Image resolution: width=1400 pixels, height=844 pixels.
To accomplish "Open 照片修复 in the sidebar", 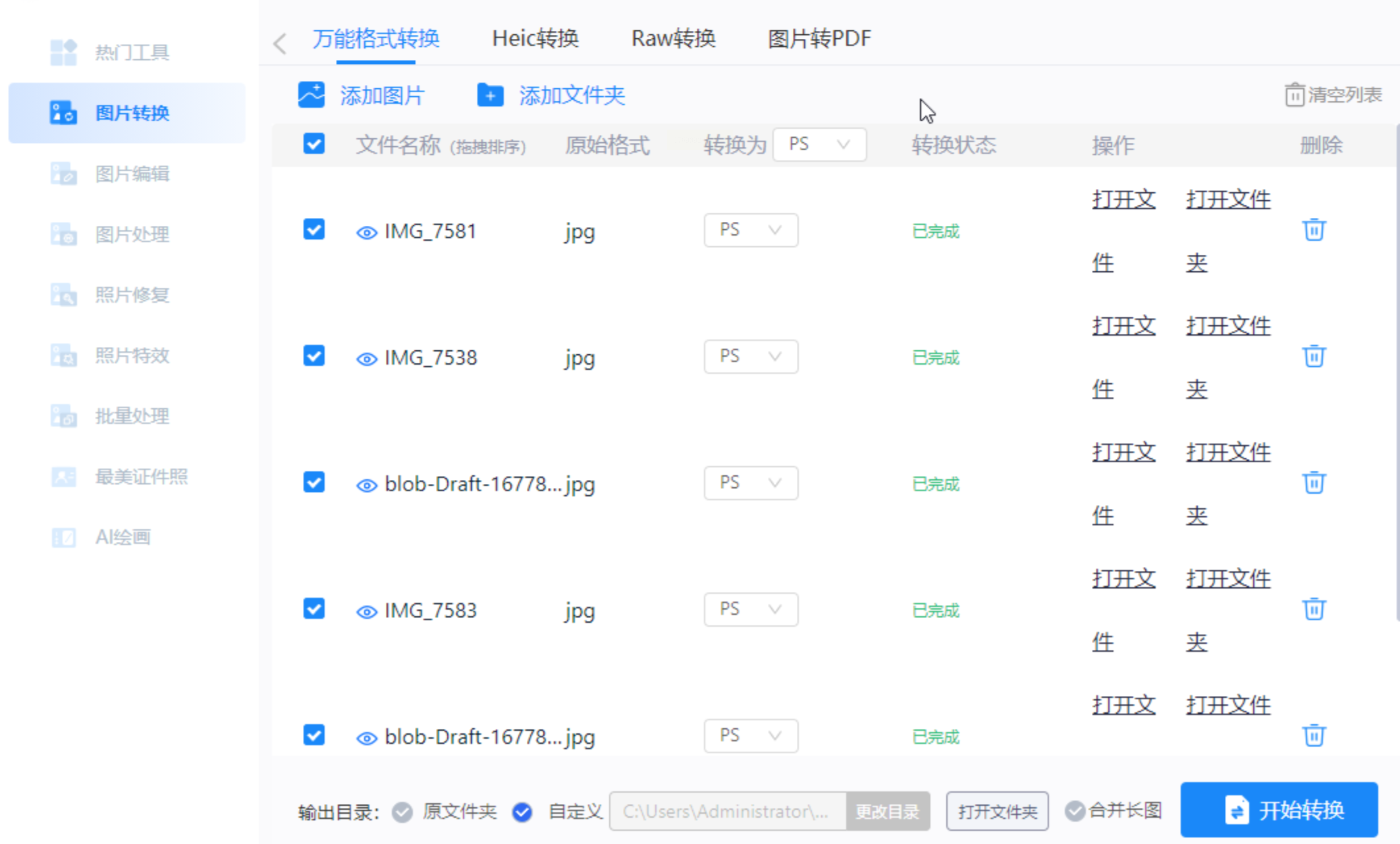I will (x=132, y=295).
